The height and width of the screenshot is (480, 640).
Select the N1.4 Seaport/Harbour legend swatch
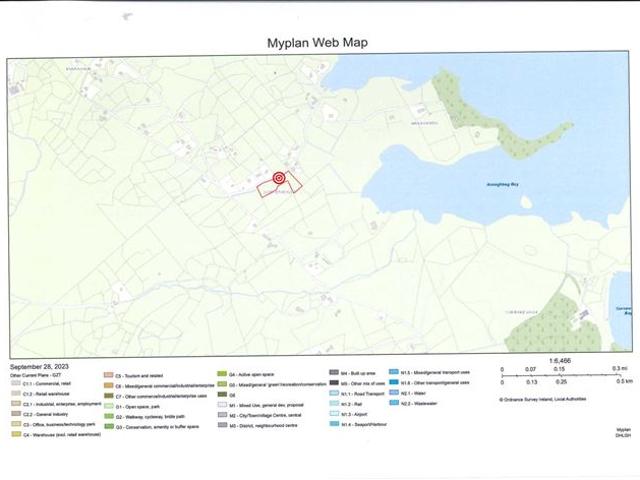334,424
